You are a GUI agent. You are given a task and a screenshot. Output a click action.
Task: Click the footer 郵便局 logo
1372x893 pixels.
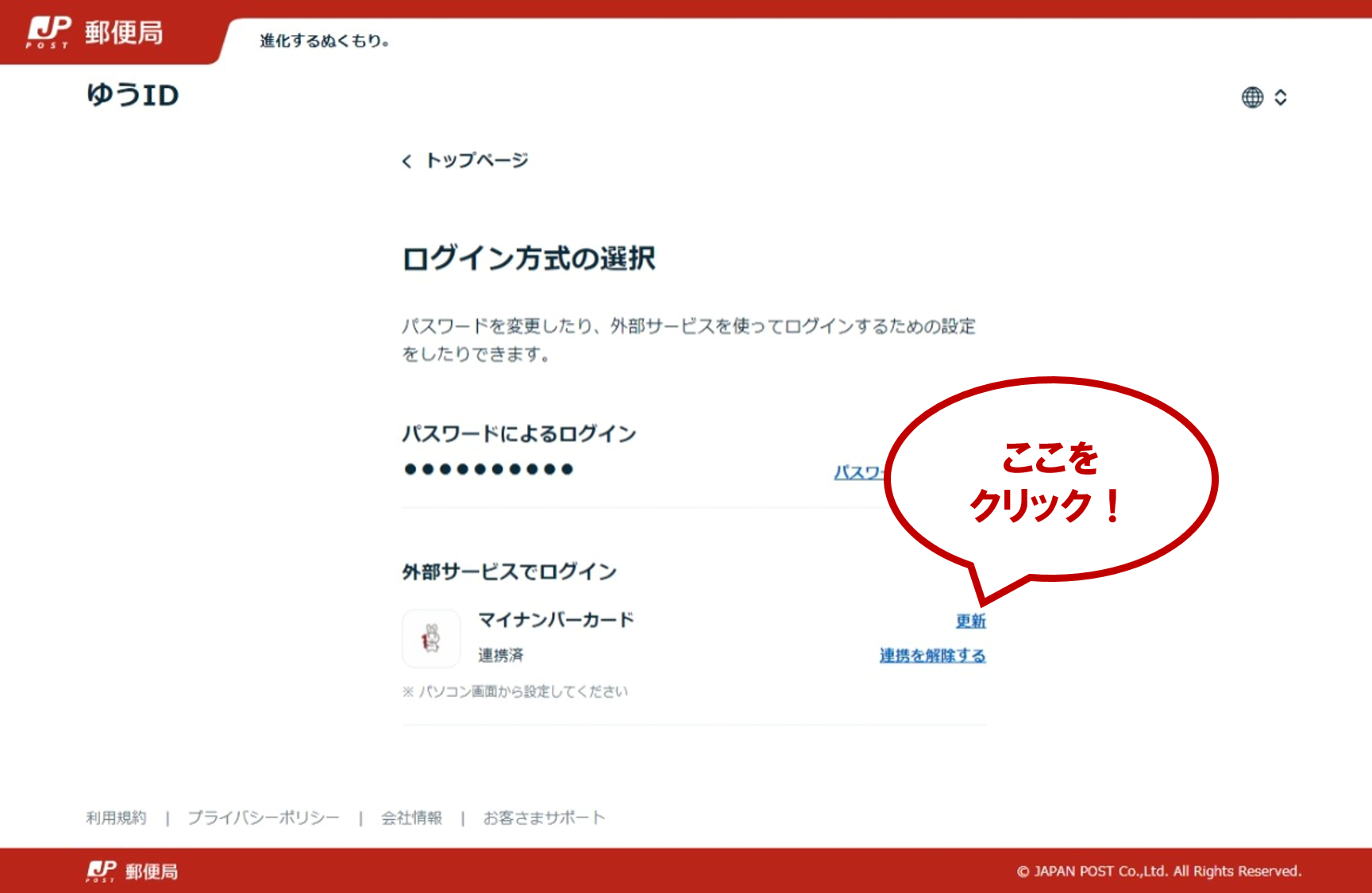click(x=132, y=871)
